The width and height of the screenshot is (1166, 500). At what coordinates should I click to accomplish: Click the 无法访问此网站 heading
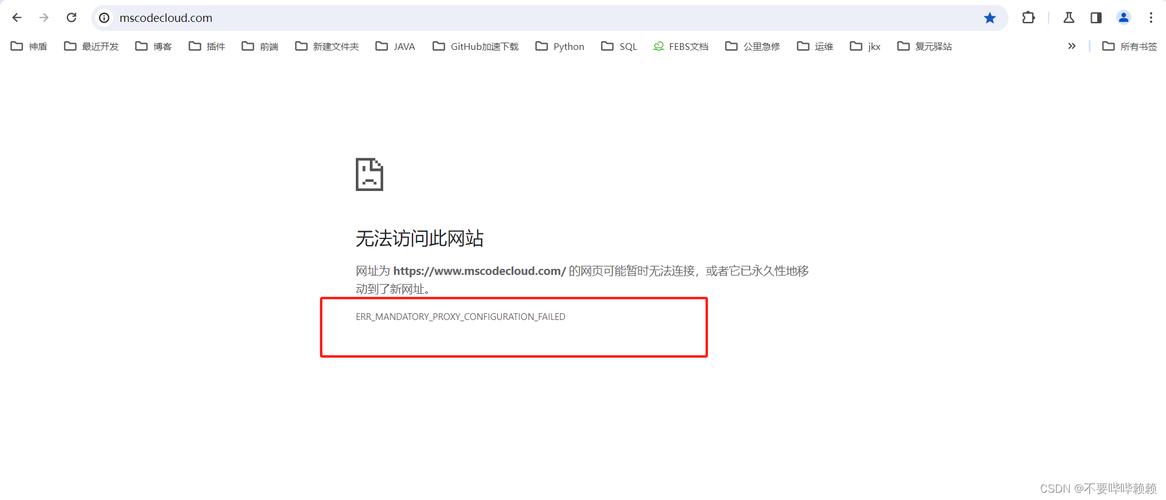(x=420, y=239)
